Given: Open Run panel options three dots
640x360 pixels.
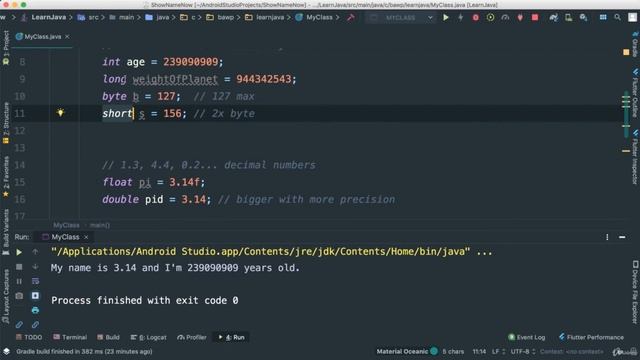Looking at the screenshot, I should point(607,237).
